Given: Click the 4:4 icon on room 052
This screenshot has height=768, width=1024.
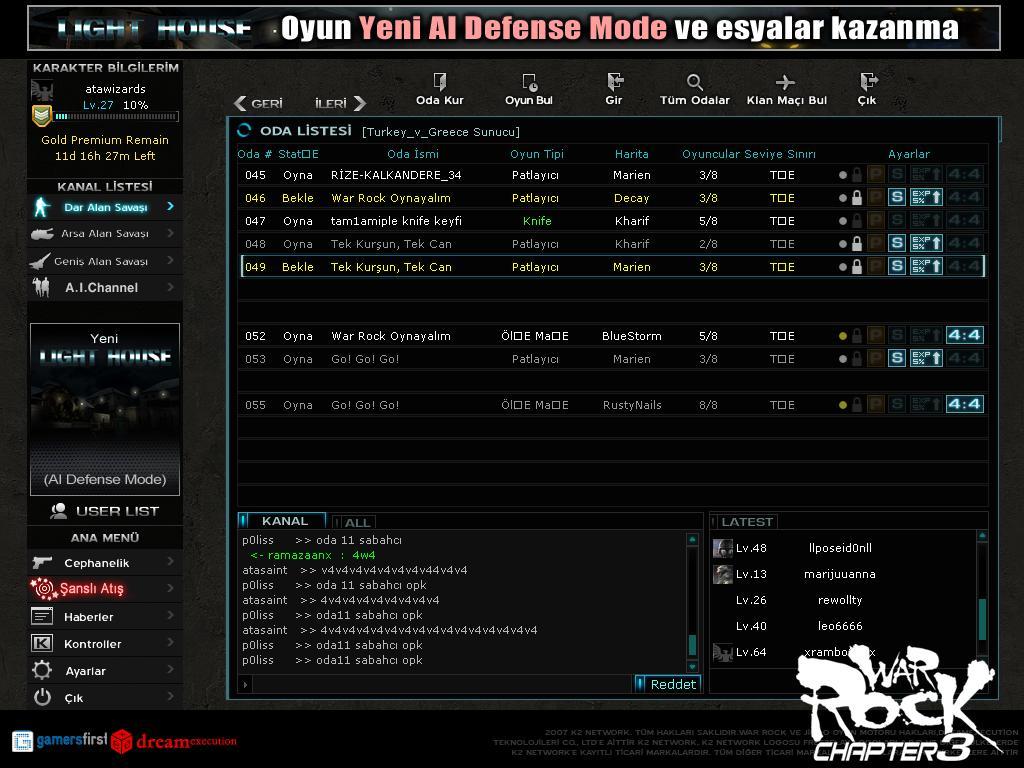Looking at the screenshot, I should point(965,335).
